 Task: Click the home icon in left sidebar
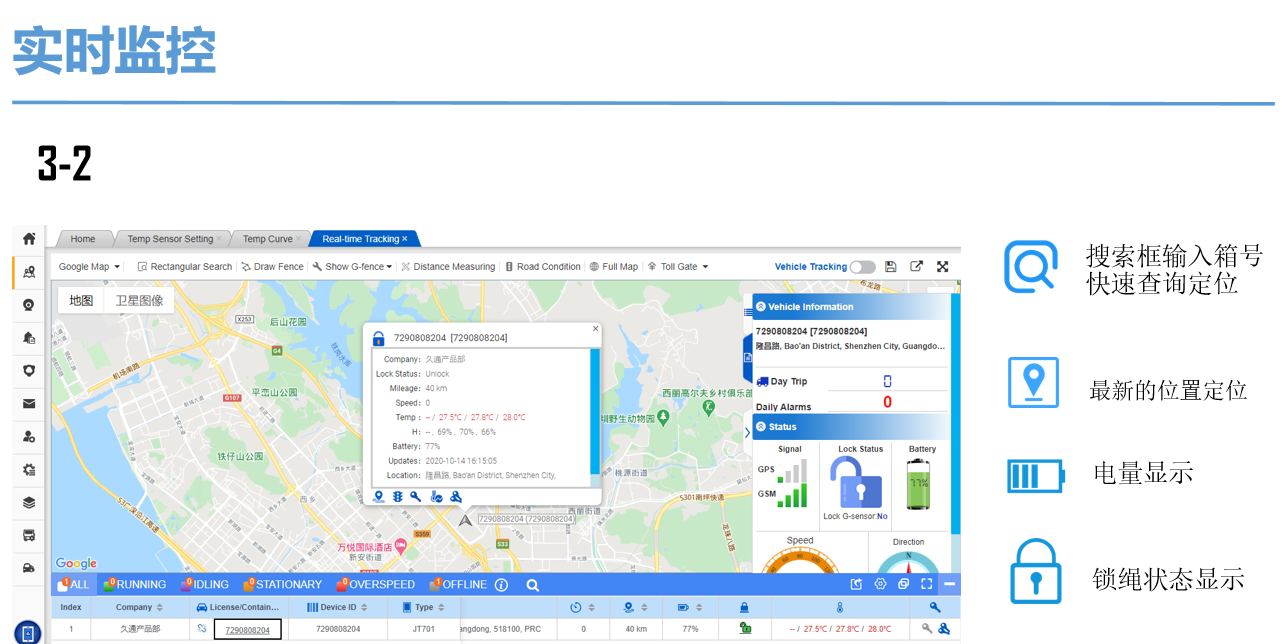[x=29, y=238]
